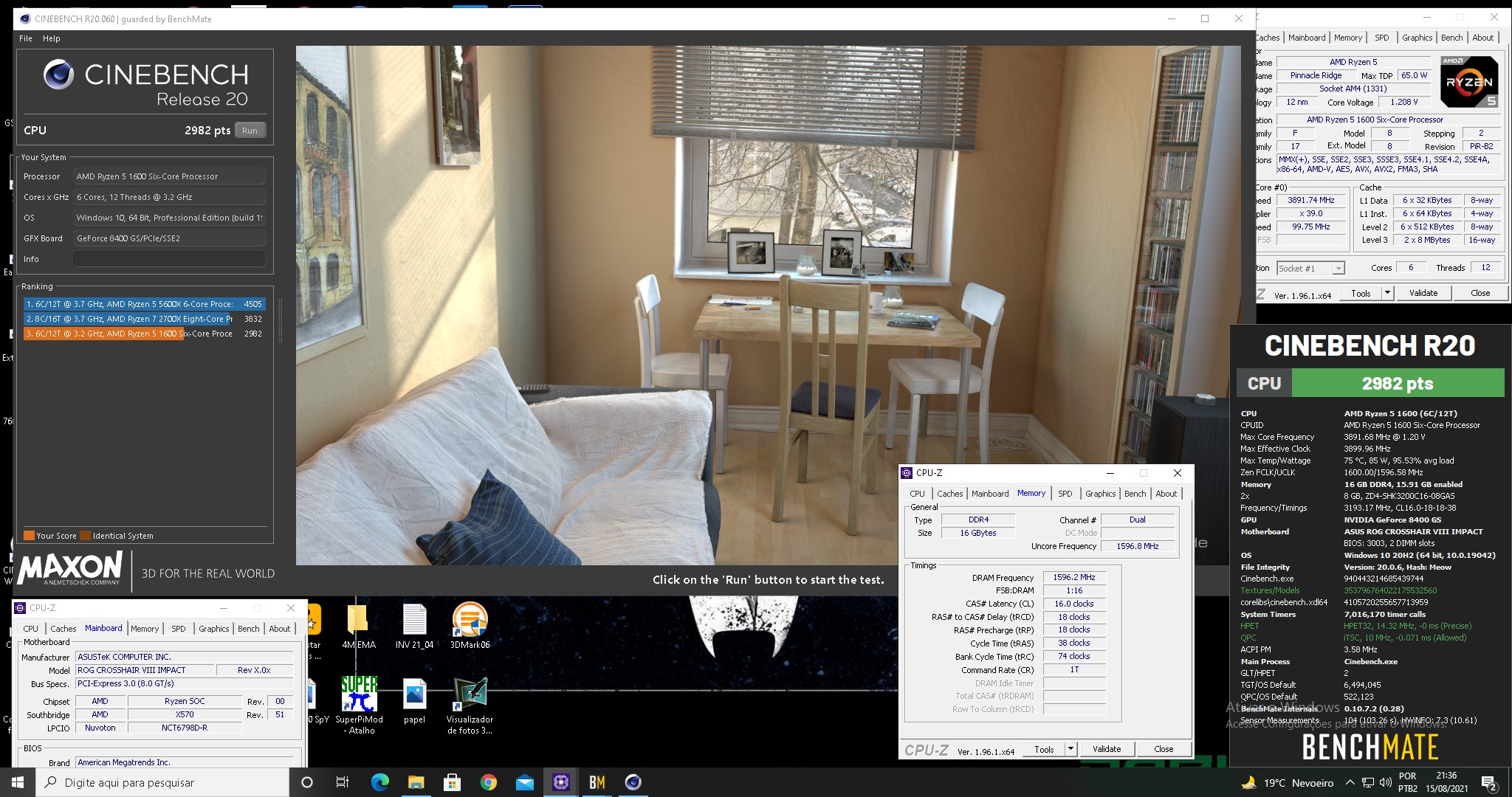The image size is (1512, 797).
Task: Select the INV 21_04 text file icon
Action: point(414,627)
